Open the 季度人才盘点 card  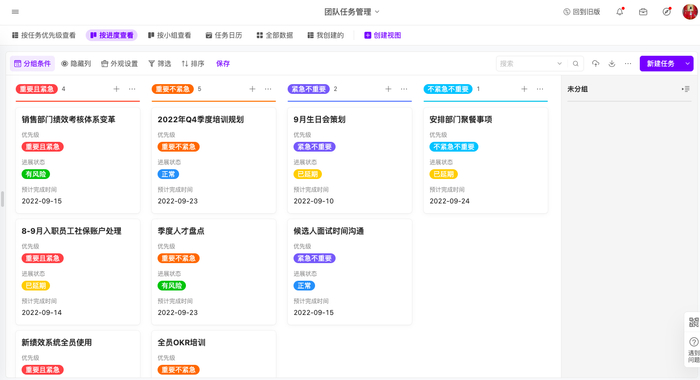coord(214,272)
